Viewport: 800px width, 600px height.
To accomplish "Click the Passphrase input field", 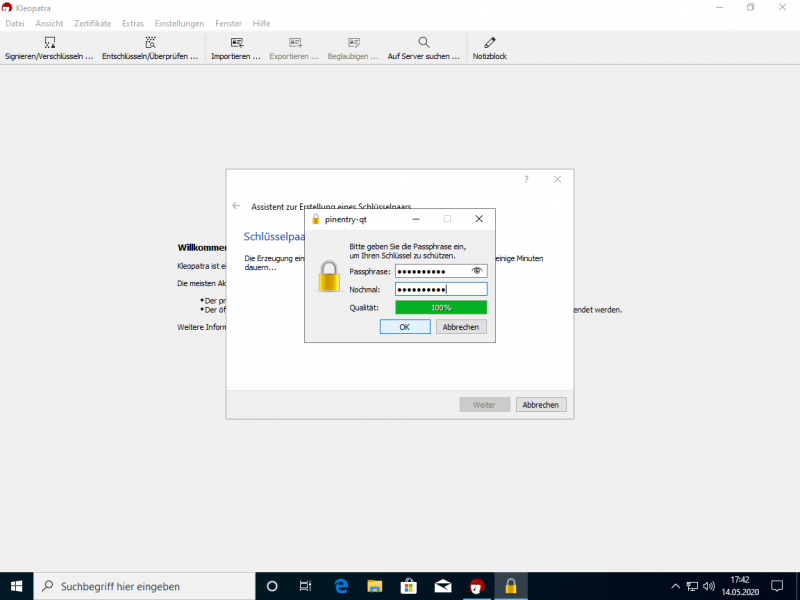I will [432, 271].
